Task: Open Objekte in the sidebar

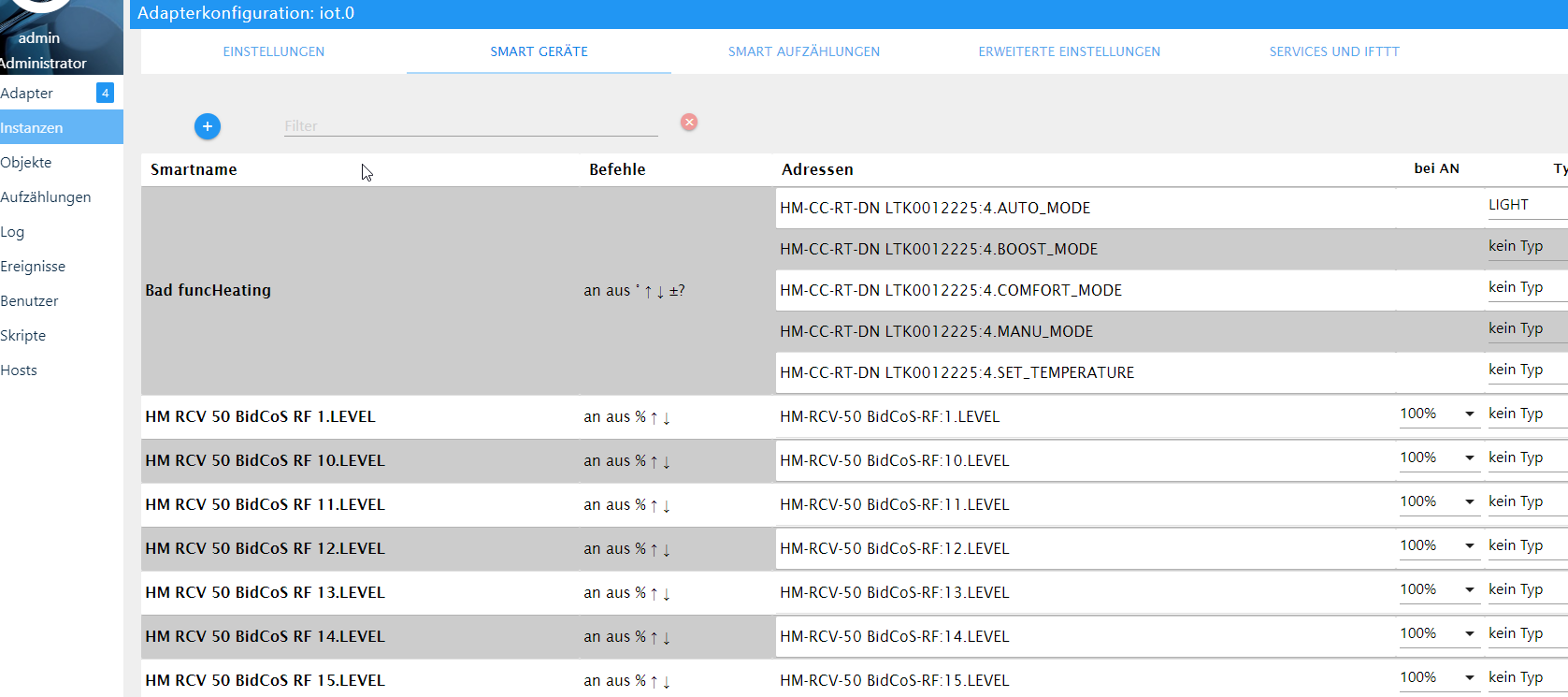Action: (x=62, y=162)
